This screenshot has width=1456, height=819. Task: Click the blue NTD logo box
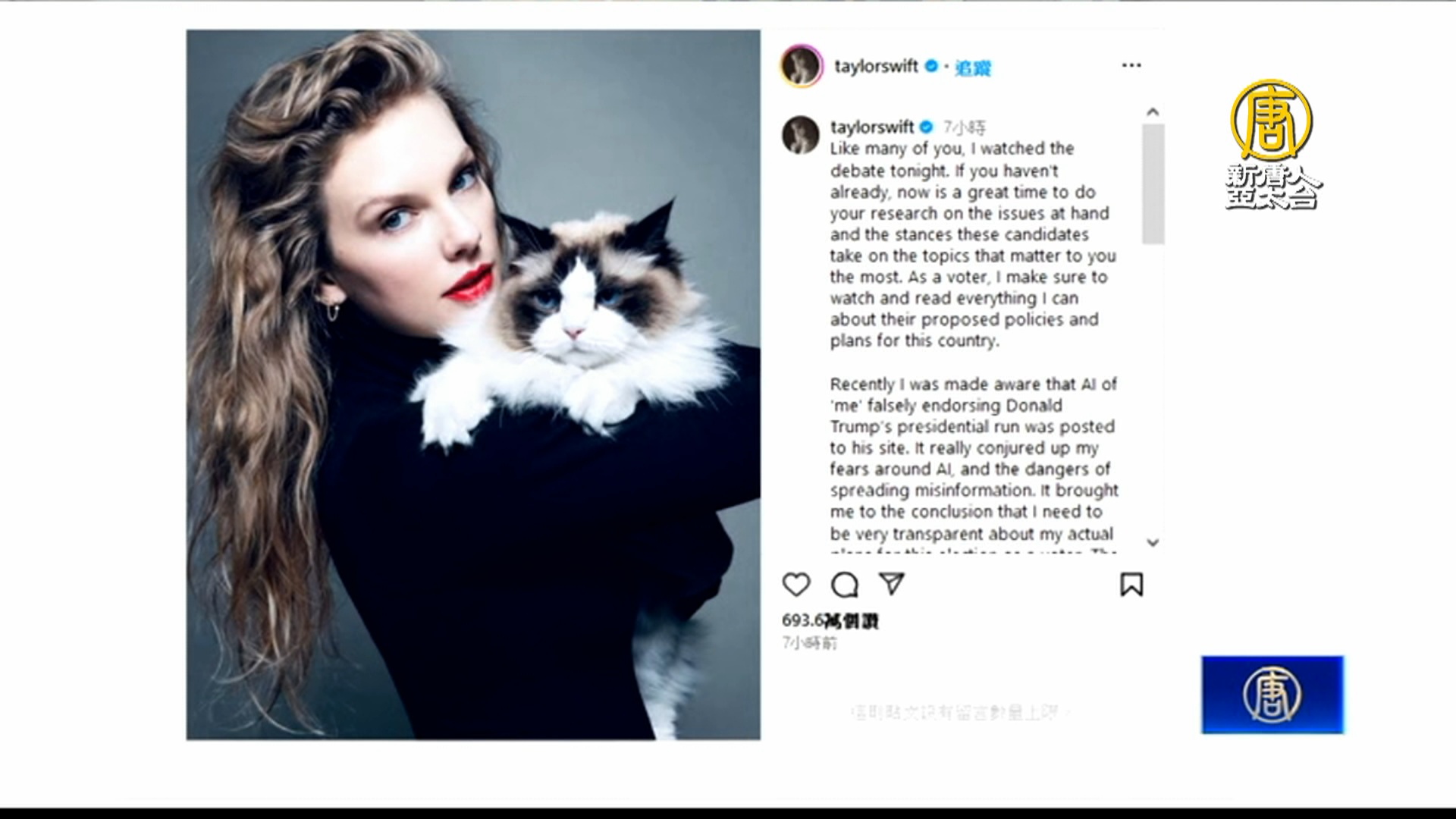pyautogui.click(x=1272, y=695)
